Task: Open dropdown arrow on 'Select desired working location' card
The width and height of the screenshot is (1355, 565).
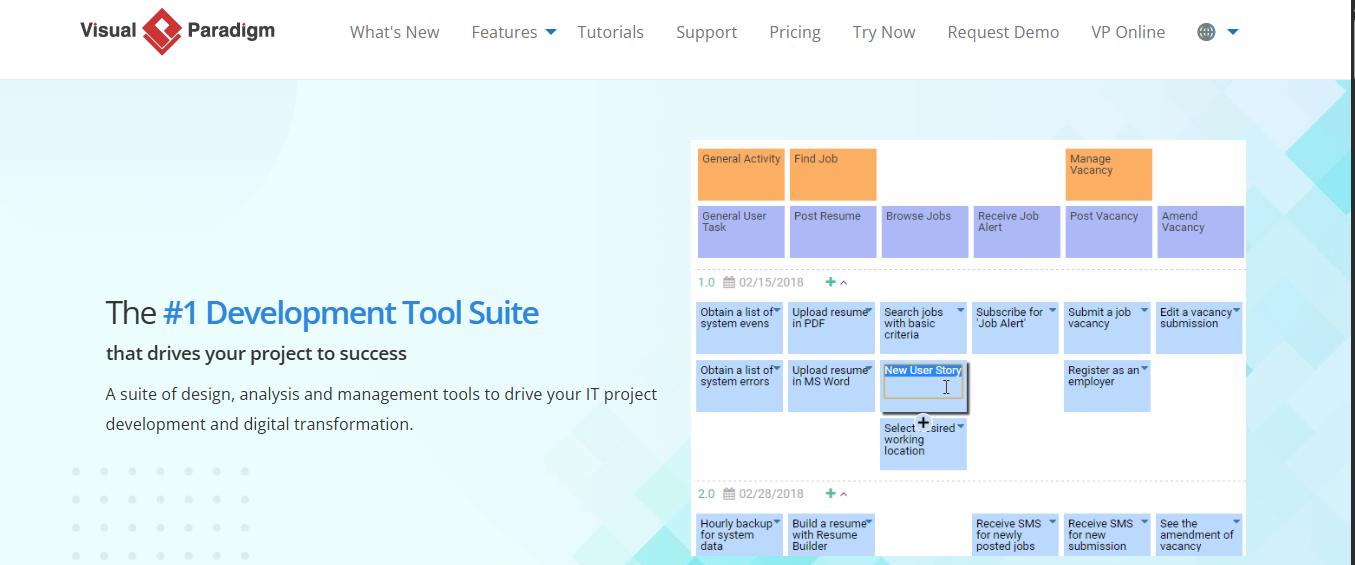Action: tap(960, 426)
